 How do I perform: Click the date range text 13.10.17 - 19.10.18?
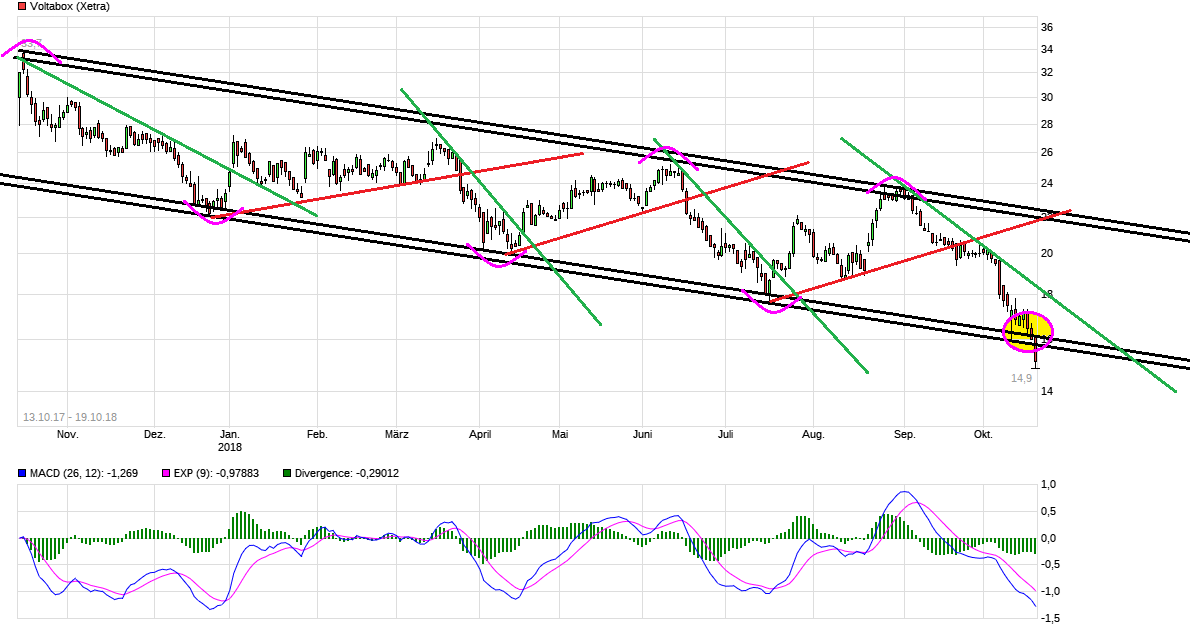click(x=70, y=413)
